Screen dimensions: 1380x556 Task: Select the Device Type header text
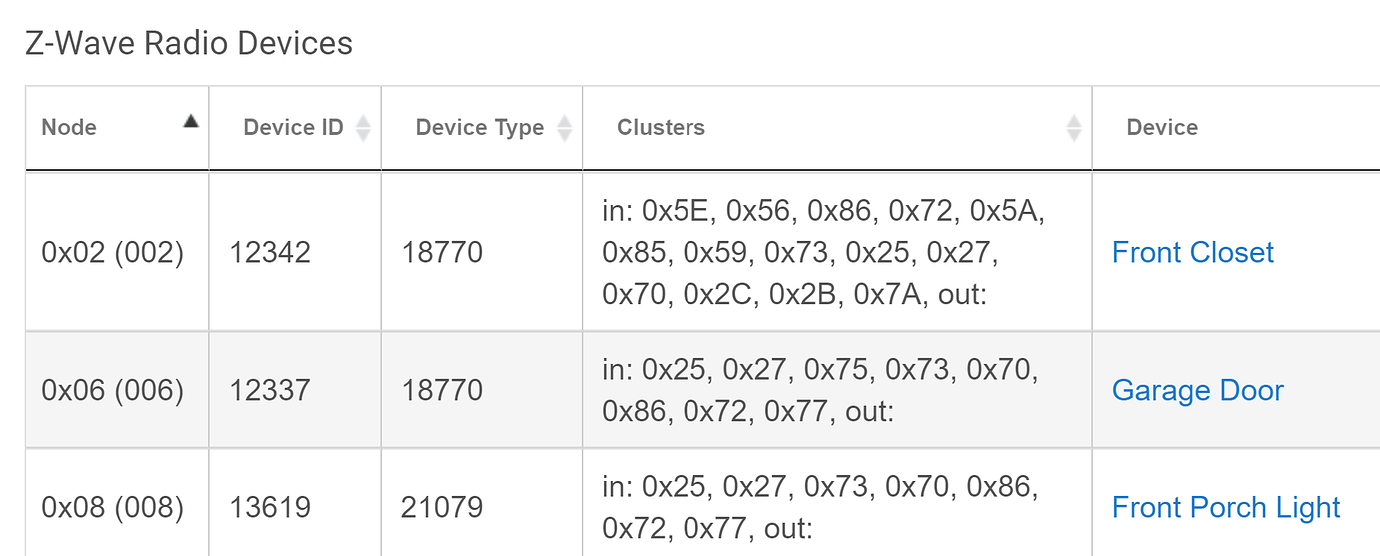coord(479,127)
